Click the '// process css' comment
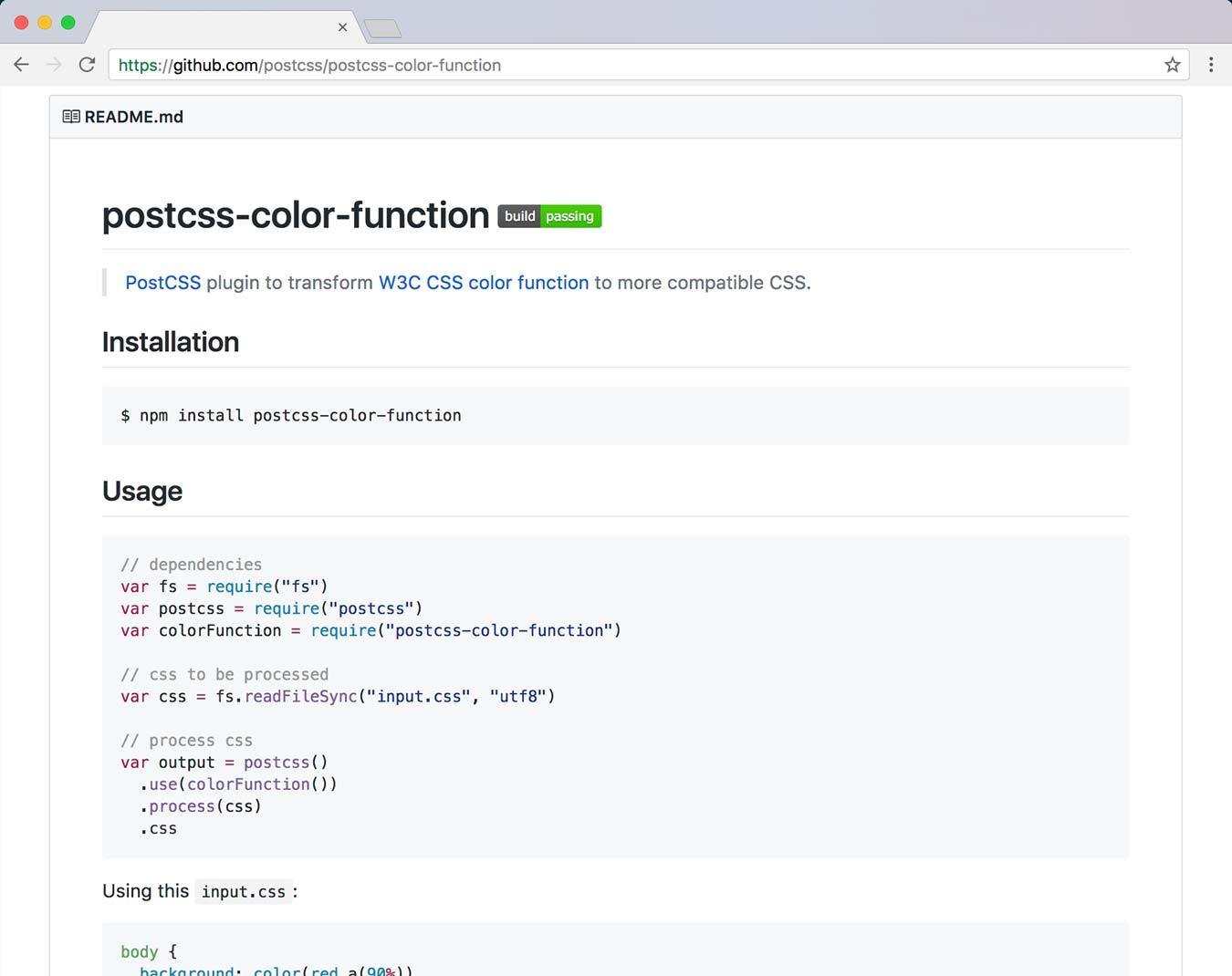Screen dimensions: 1232x976 click(186, 741)
